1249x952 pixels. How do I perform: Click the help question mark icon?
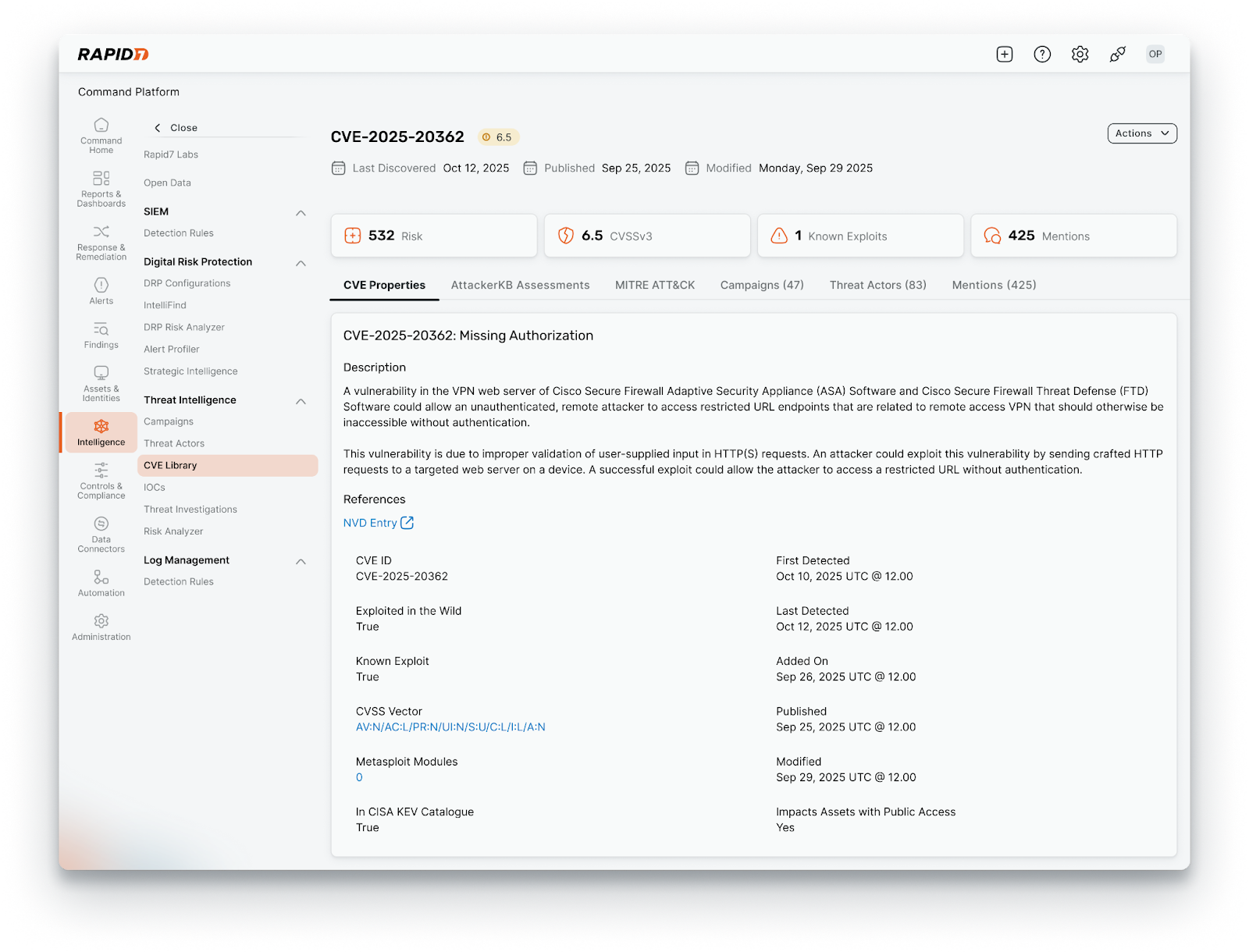point(1042,54)
